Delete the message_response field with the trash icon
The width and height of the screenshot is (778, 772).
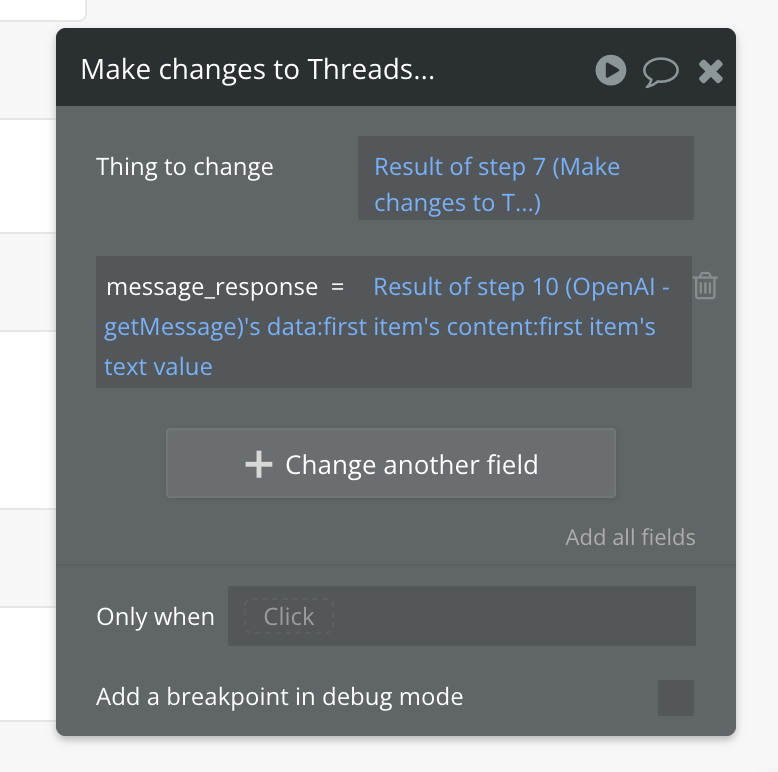tap(705, 286)
